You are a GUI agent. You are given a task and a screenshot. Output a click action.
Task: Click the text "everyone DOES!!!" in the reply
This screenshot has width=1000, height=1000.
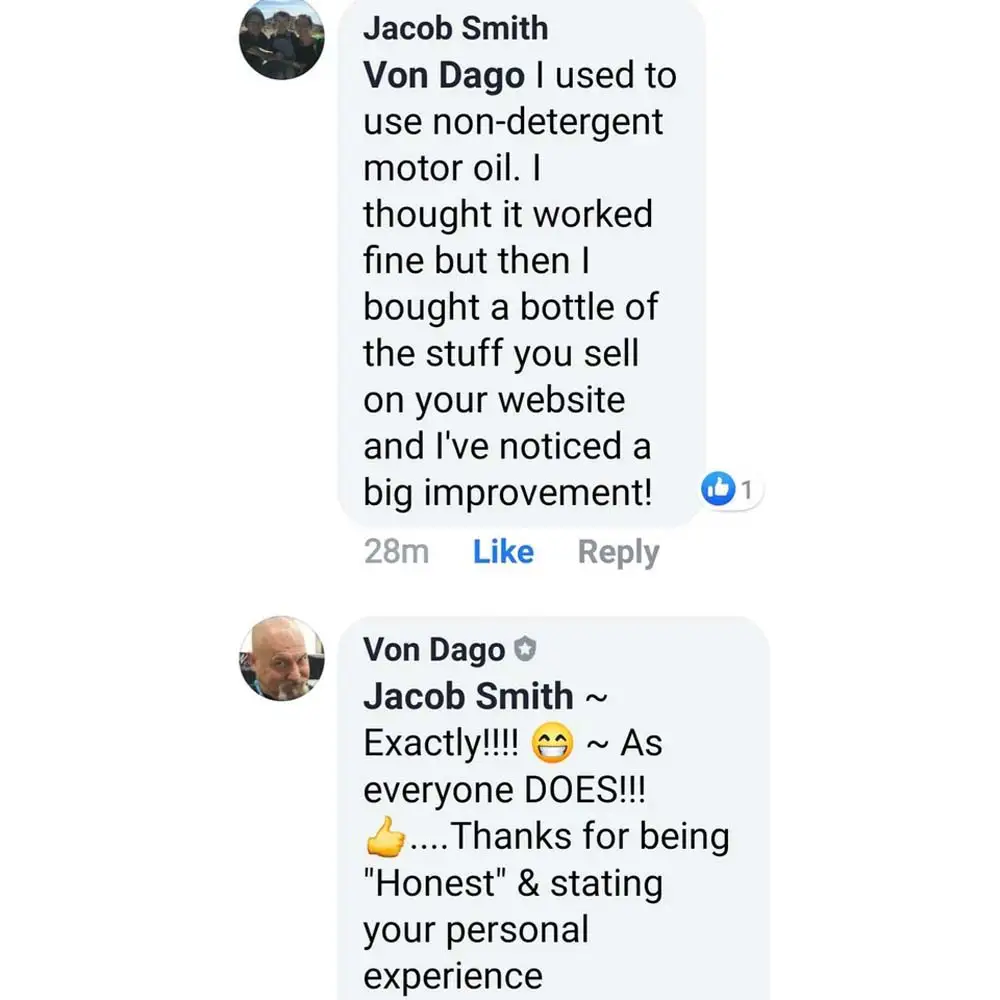(x=504, y=790)
